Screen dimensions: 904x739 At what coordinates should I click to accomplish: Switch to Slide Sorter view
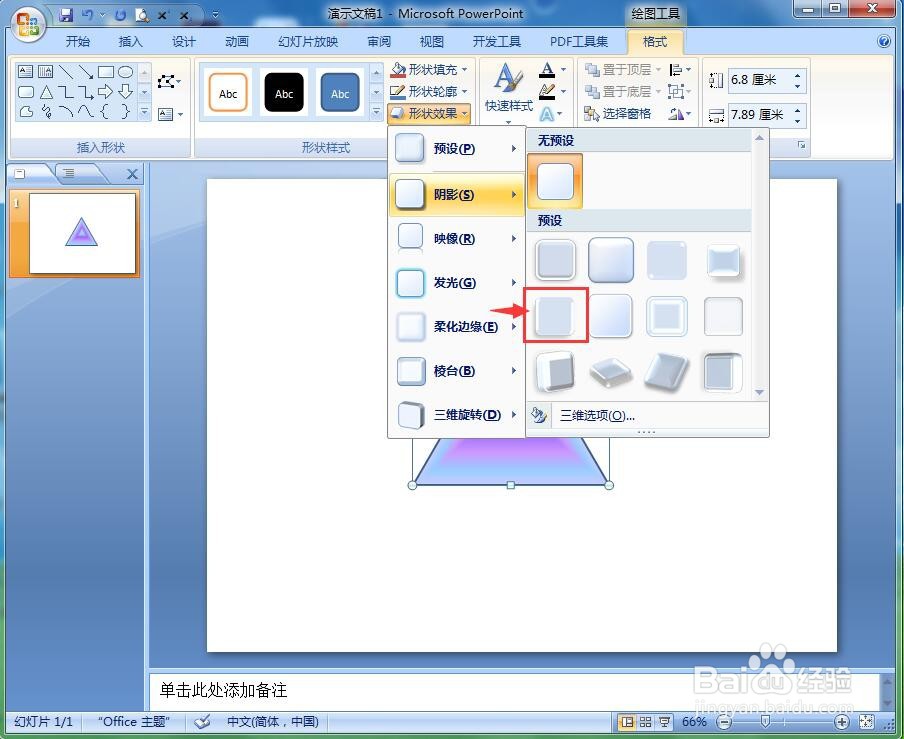646,722
